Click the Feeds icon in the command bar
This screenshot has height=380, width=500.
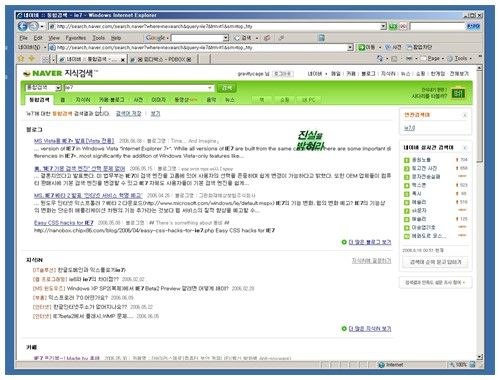(x=394, y=59)
